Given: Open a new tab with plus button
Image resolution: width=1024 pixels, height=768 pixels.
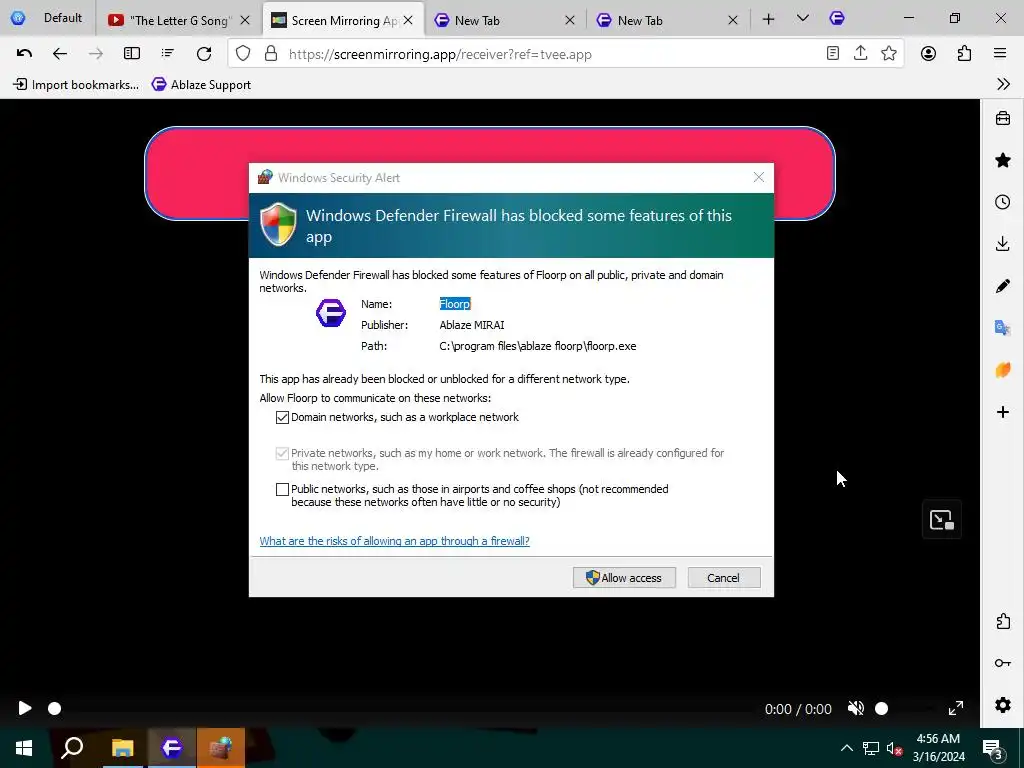Looking at the screenshot, I should [x=769, y=20].
